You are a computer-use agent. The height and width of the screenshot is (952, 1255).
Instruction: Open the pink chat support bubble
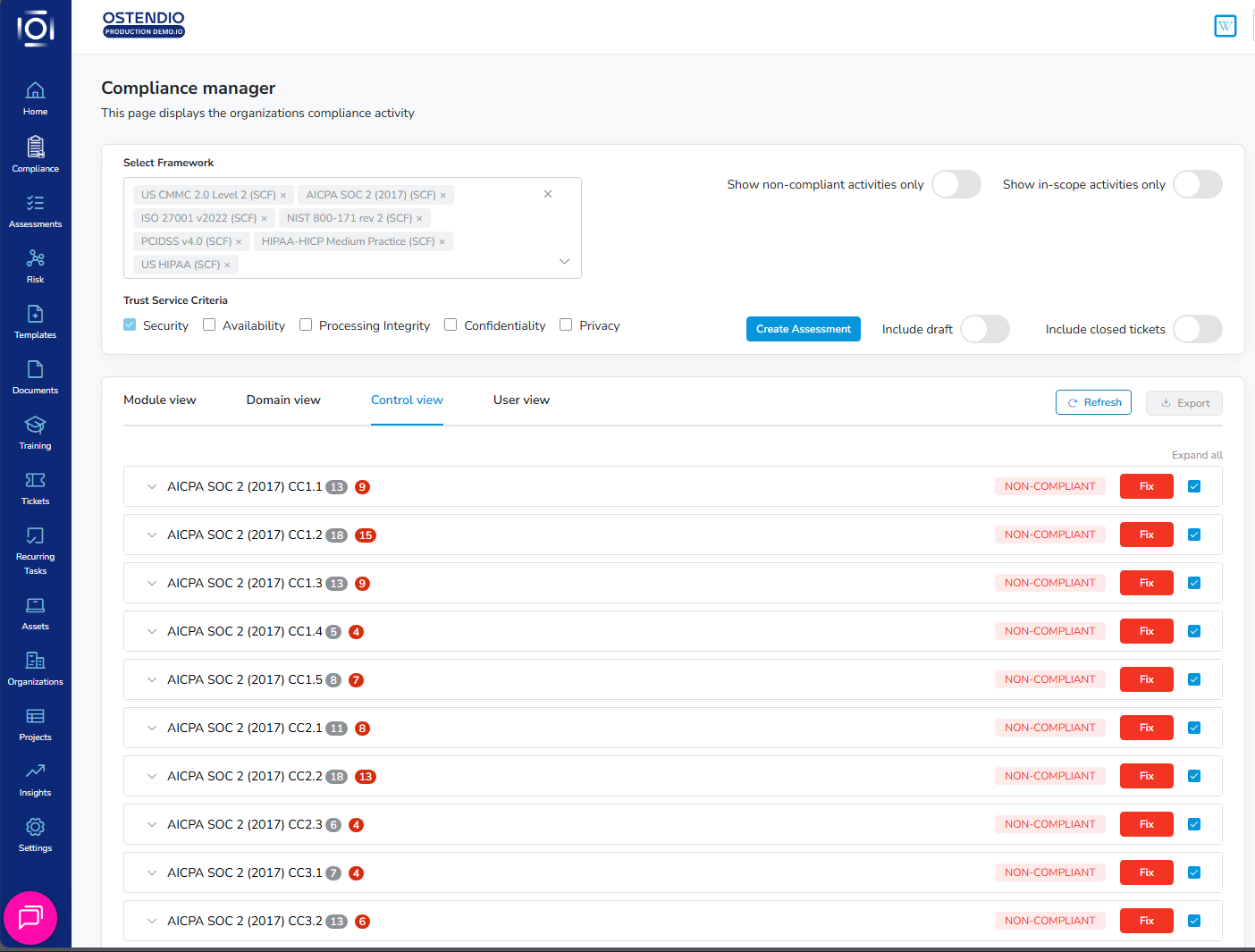pos(30,917)
